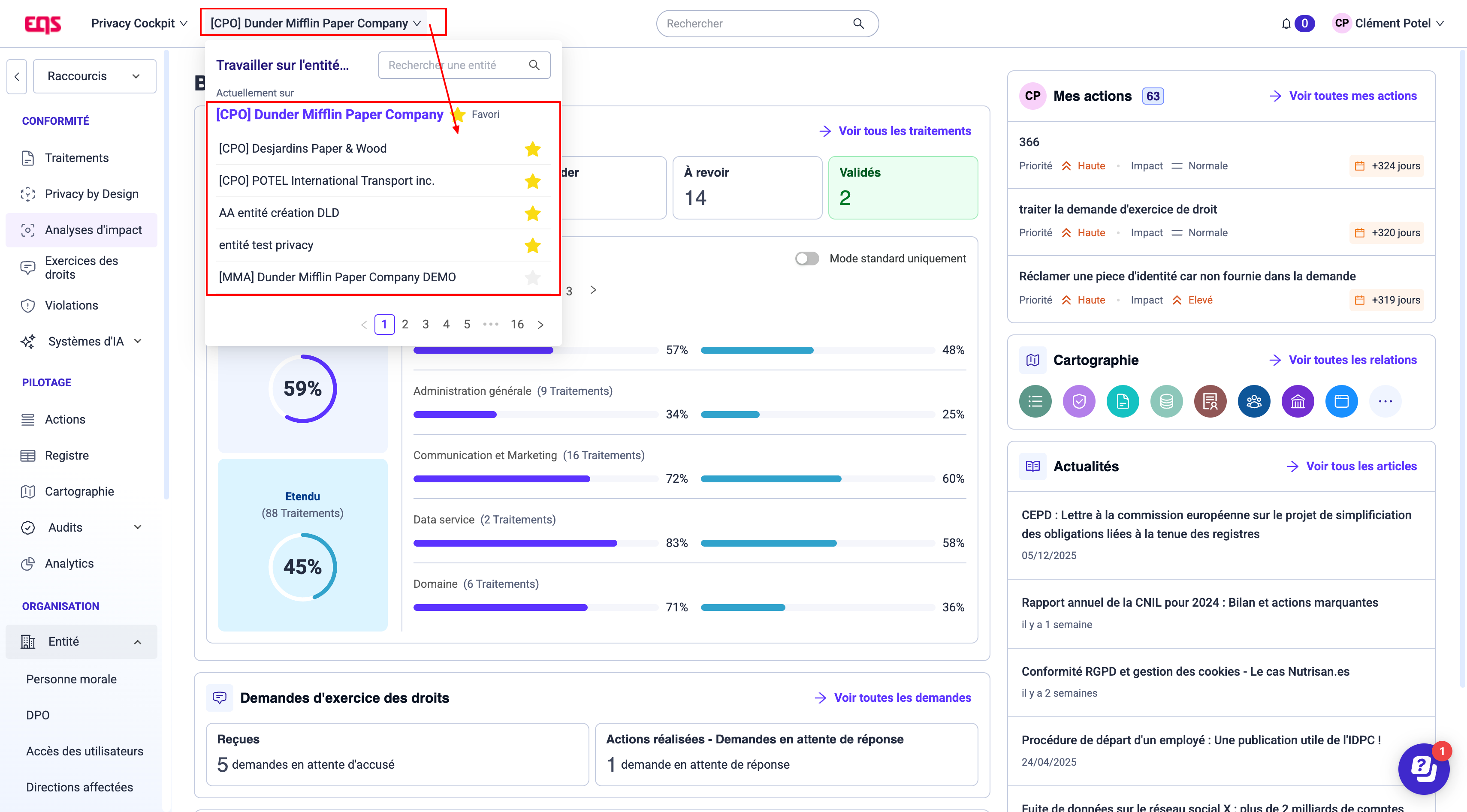Open the À revoir card showing 14
This screenshot has width=1467, height=812.
(x=747, y=188)
